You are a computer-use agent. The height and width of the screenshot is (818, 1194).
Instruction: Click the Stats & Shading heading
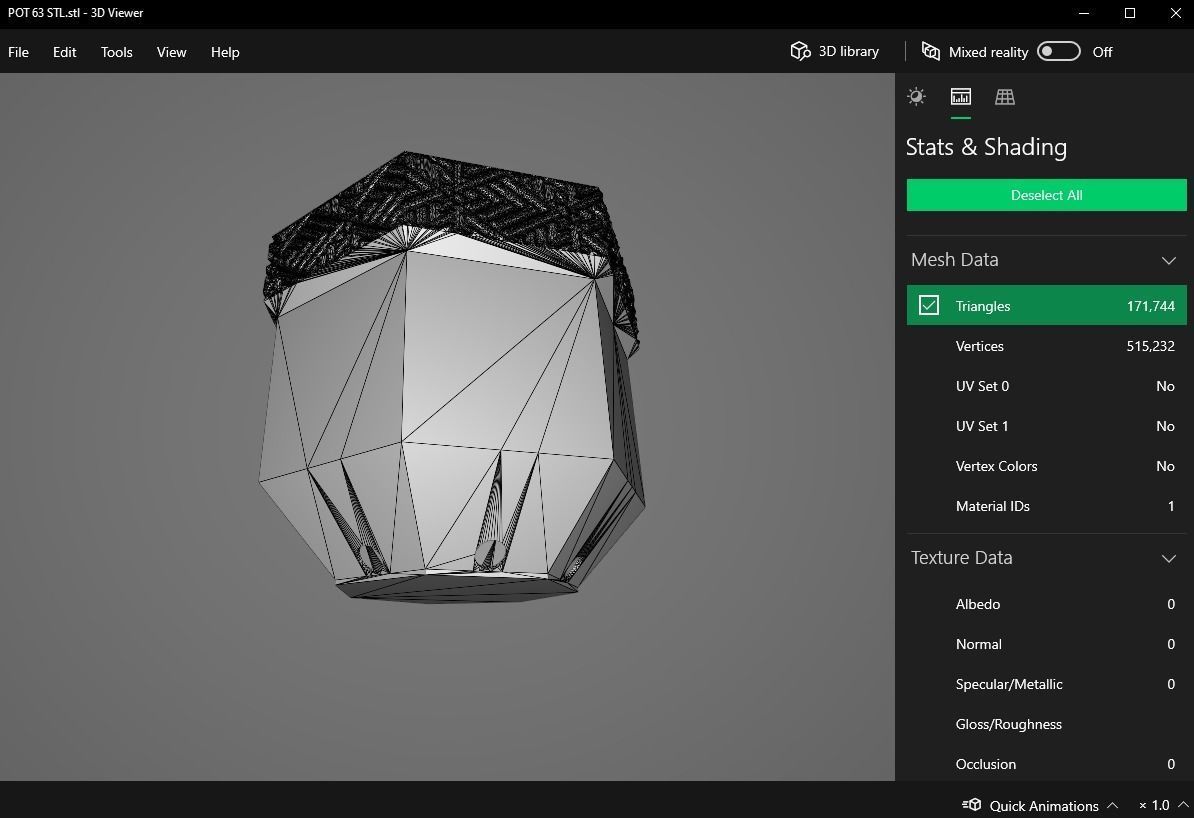pos(986,147)
